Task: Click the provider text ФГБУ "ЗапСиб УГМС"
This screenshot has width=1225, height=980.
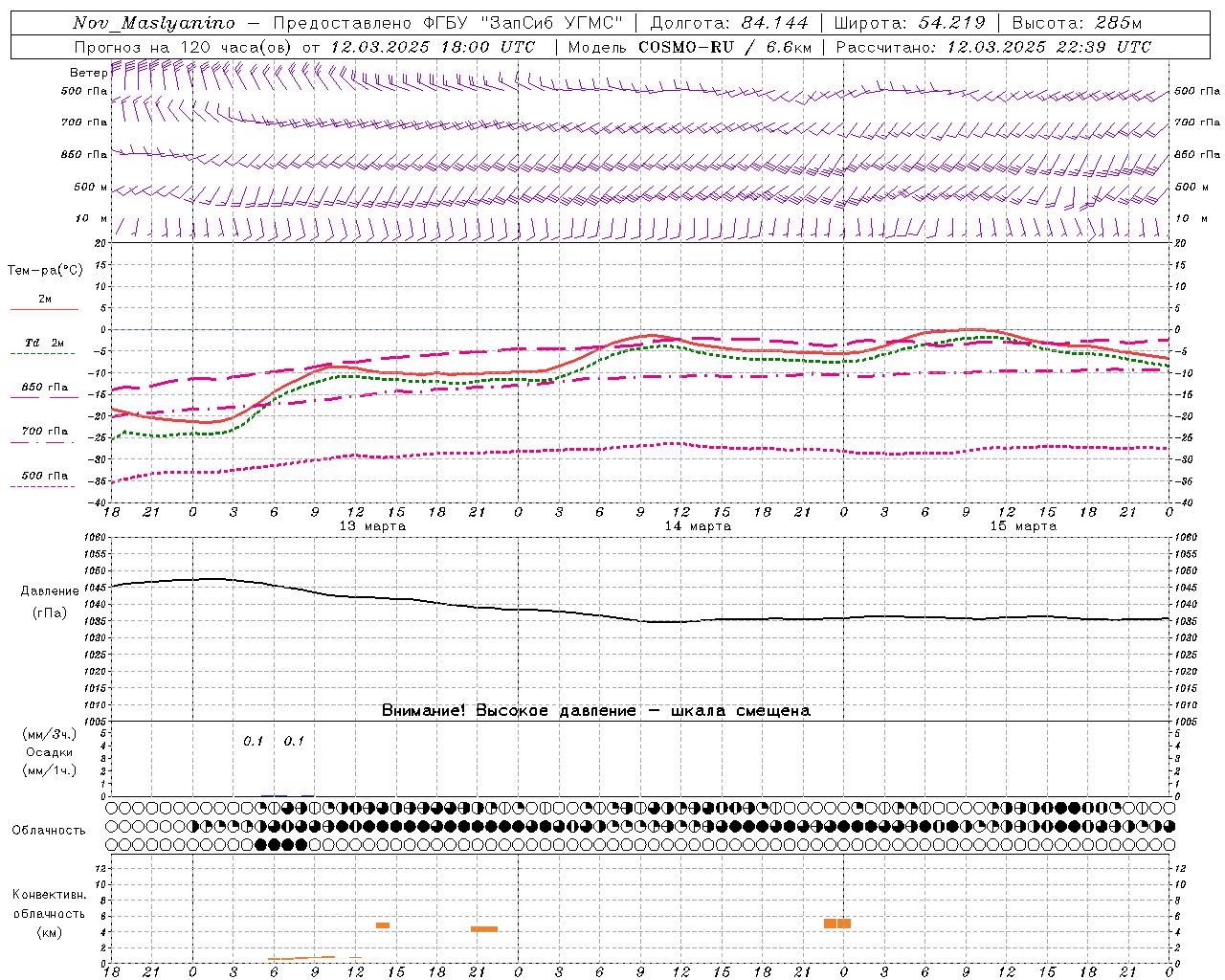Action: tap(523, 23)
